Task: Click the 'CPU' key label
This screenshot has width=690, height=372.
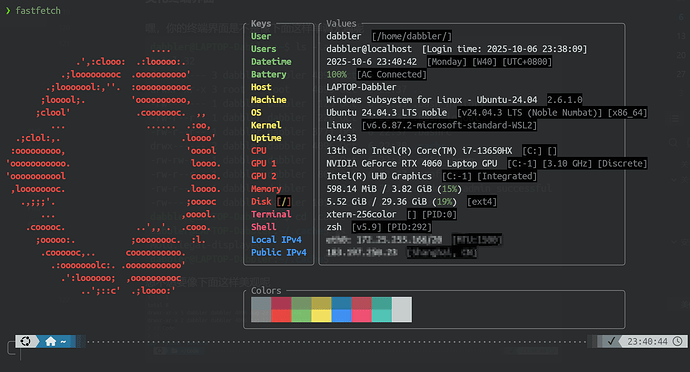Action: click(259, 151)
